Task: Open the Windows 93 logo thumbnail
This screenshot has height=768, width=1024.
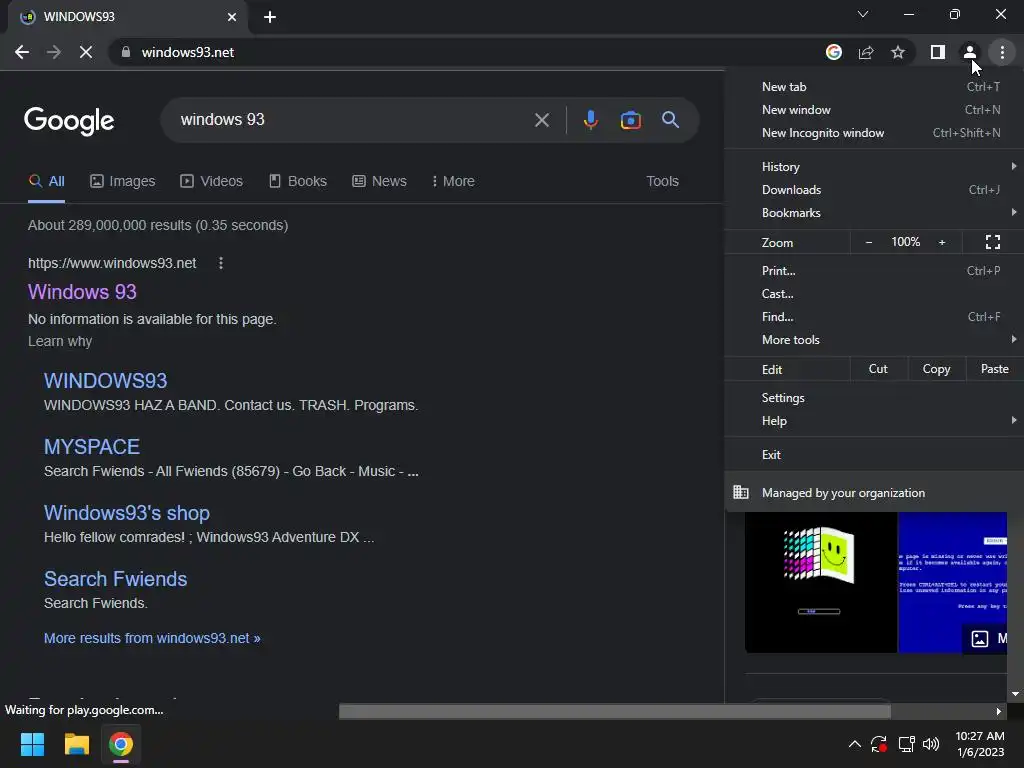Action: pos(821,583)
